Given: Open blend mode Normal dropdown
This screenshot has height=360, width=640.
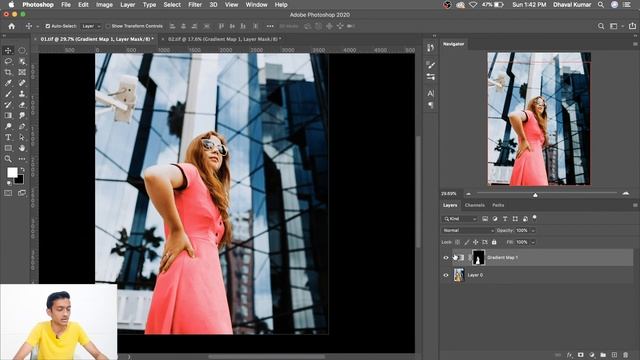Looking at the screenshot, I should 468,230.
